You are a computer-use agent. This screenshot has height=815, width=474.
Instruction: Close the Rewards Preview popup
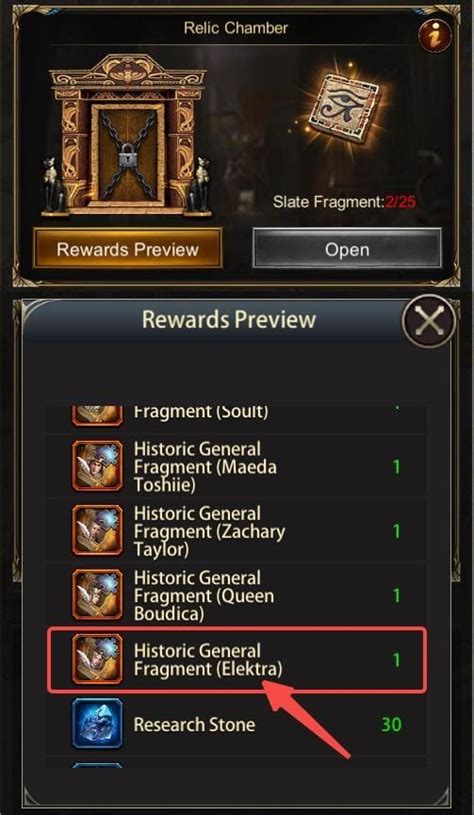(429, 321)
